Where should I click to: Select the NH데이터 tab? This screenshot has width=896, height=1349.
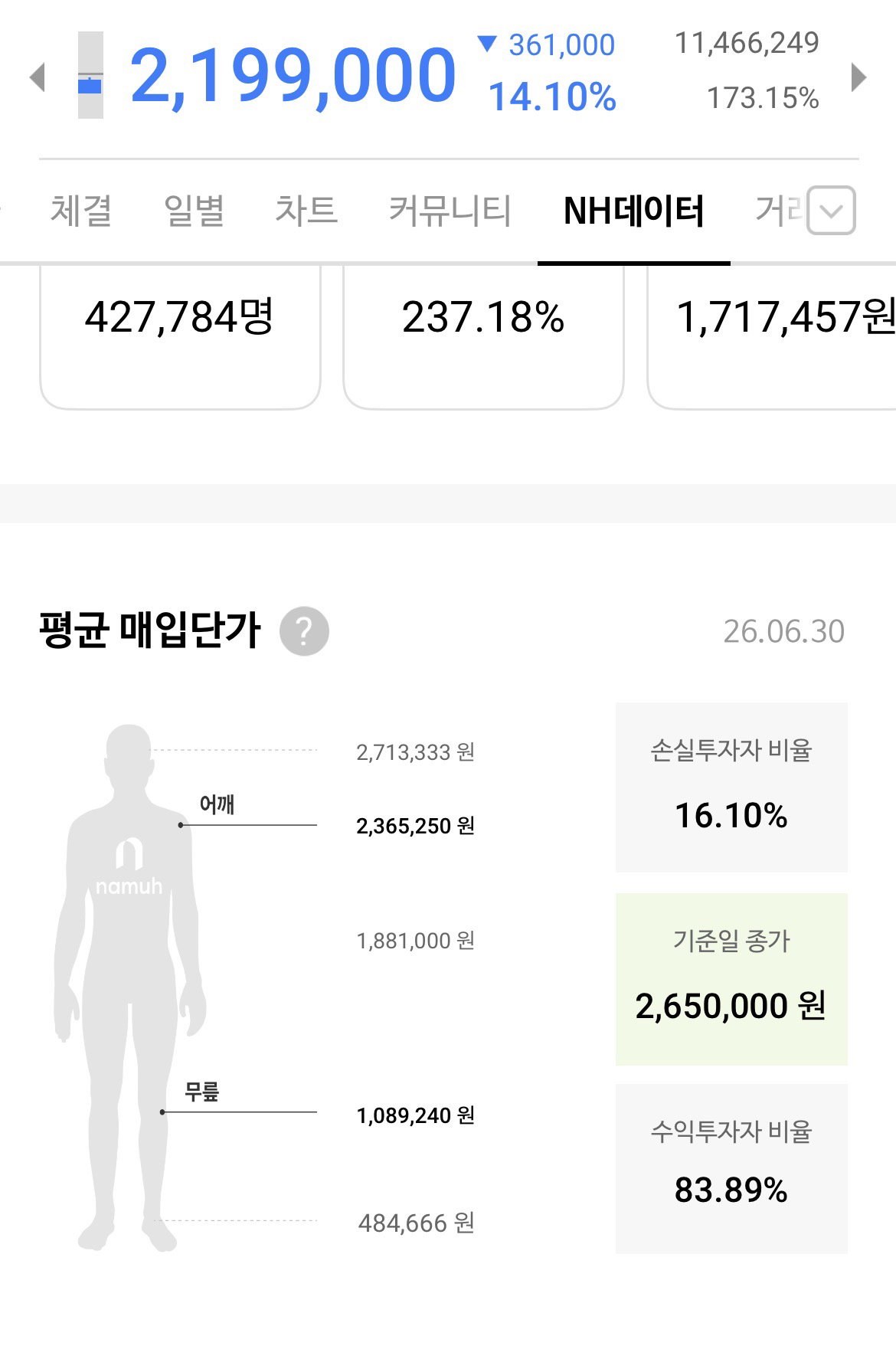coord(633,211)
